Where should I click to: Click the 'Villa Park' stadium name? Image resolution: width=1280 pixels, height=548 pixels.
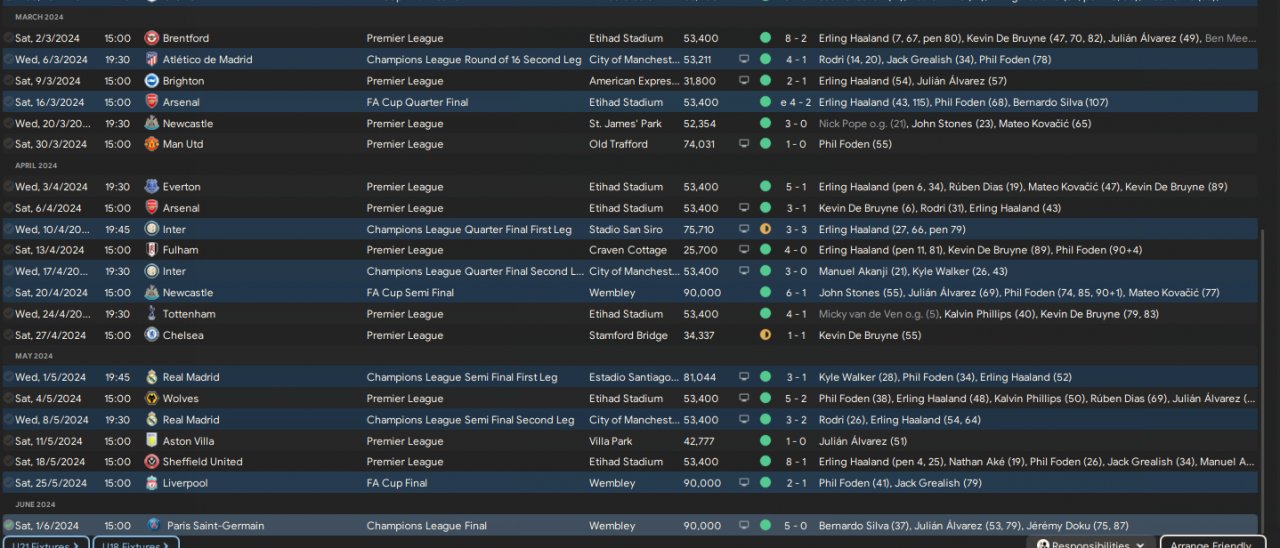pos(613,441)
